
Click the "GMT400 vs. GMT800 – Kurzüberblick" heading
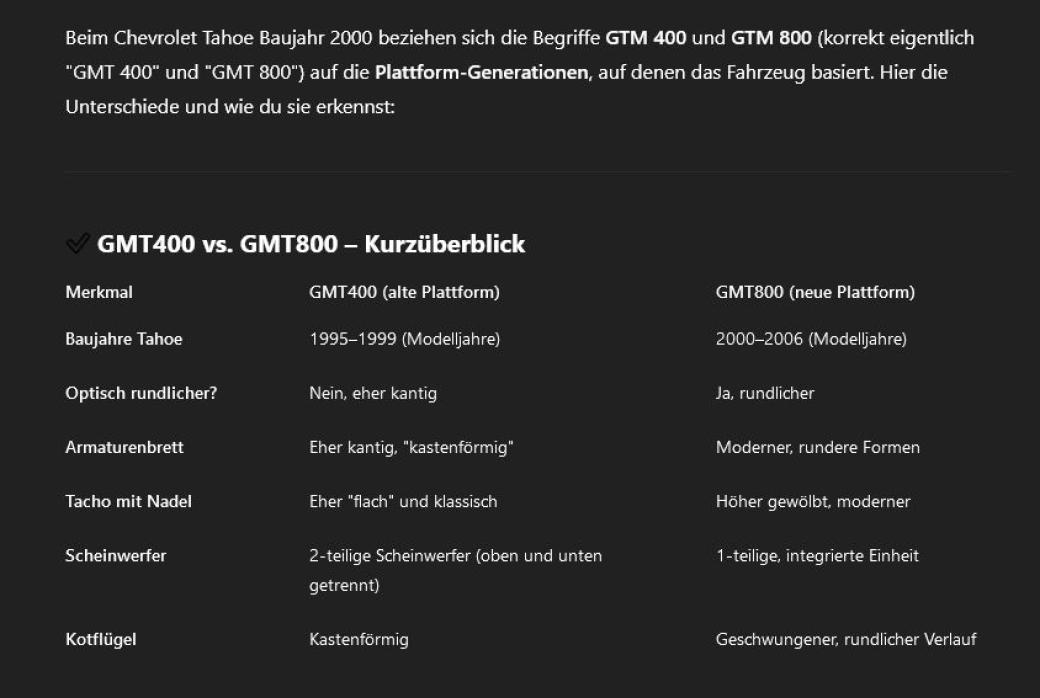coord(310,244)
